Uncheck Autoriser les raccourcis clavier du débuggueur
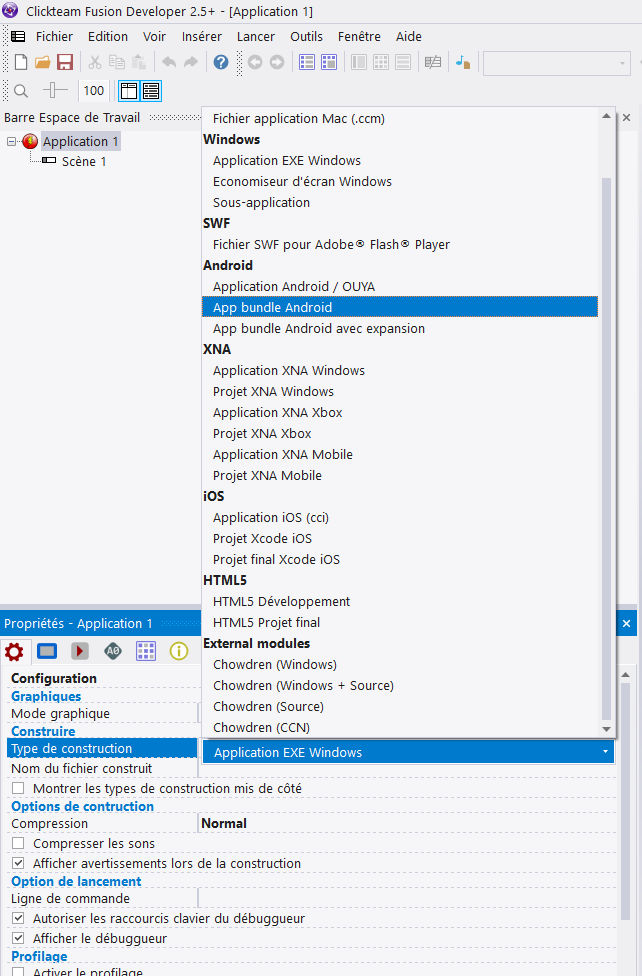642x976 pixels. pos(19,918)
